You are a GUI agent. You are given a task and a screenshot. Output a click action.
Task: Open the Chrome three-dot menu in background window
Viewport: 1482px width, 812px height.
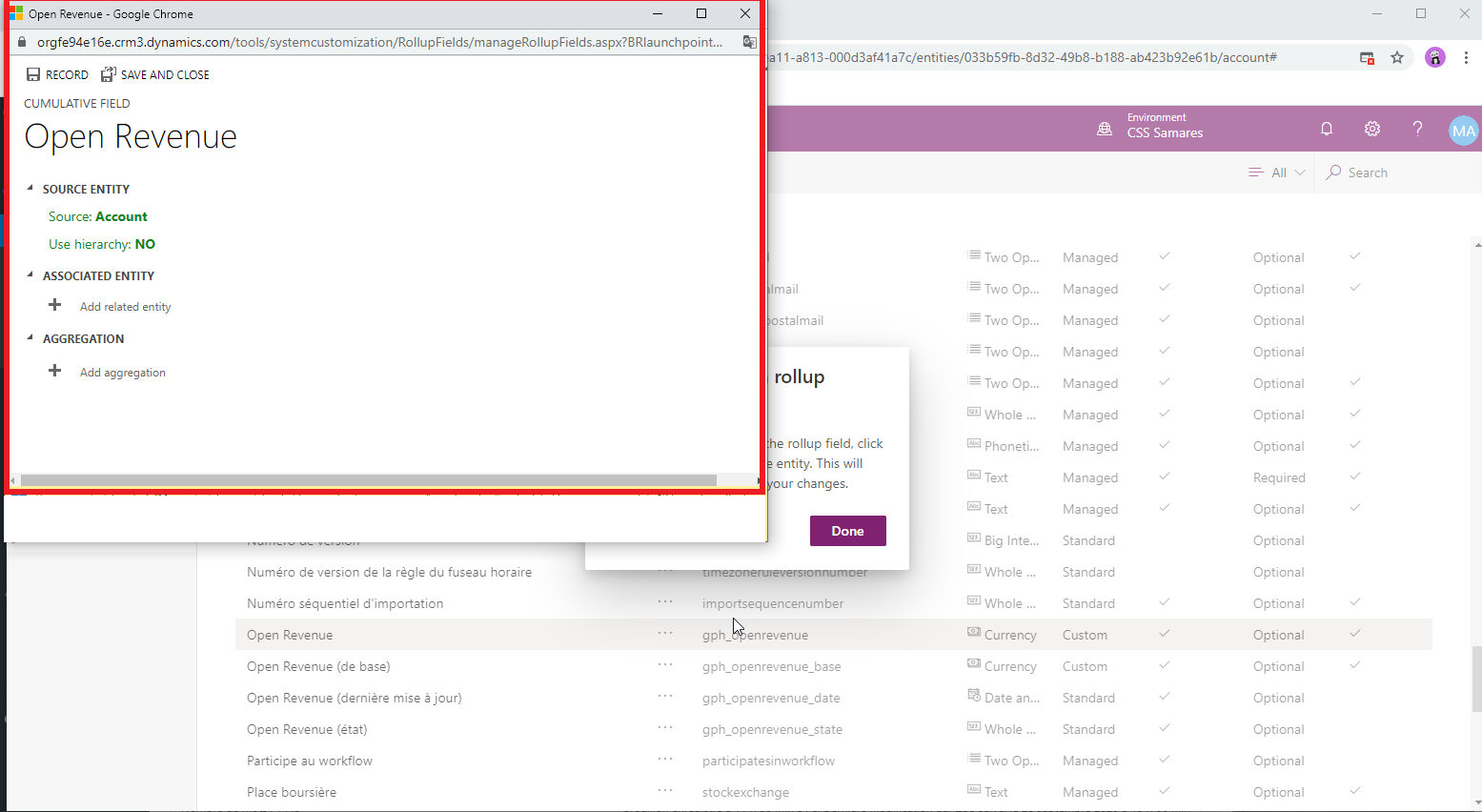1466,57
